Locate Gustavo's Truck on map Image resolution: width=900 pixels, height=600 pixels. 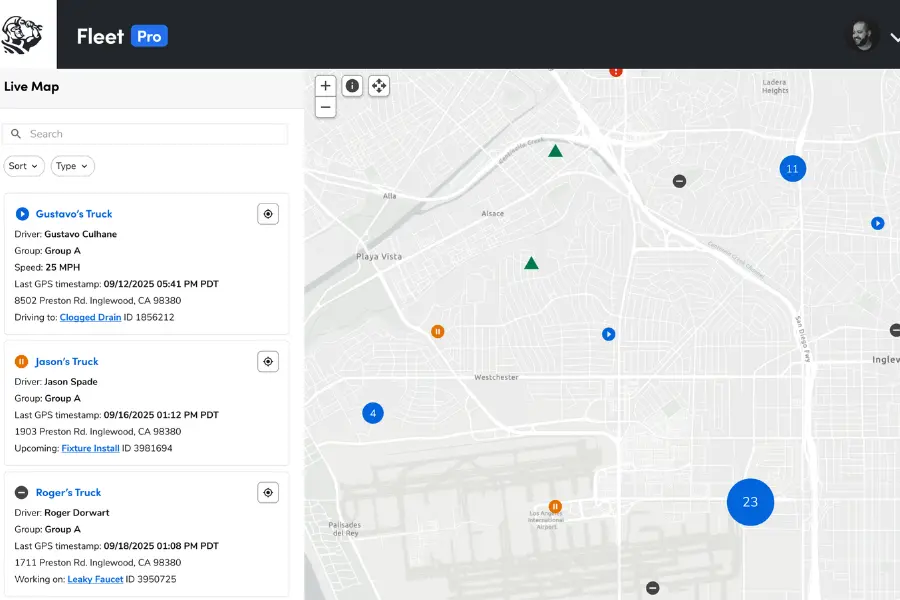(x=268, y=214)
